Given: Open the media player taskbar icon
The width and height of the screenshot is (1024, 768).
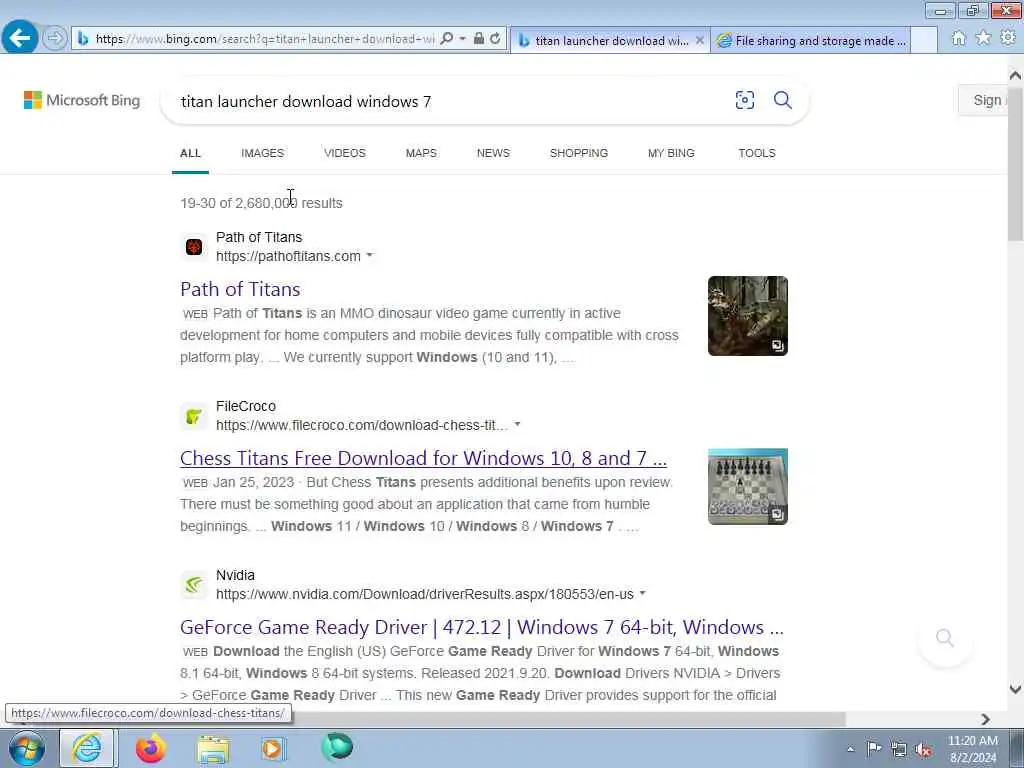Looking at the screenshot, I should click(x=274, y=748).
